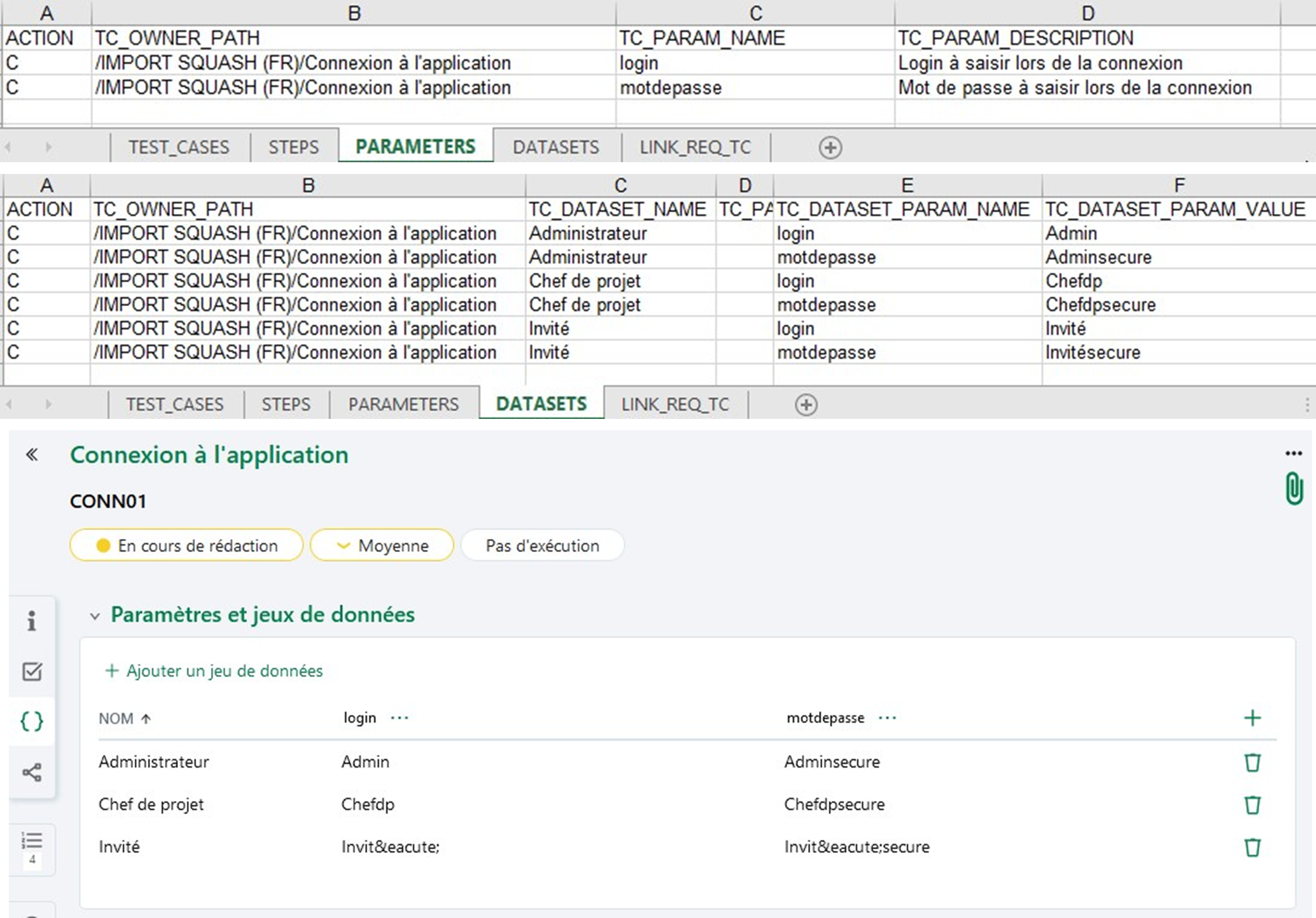Open the parameters {} panel icon

tap(33, 721)
